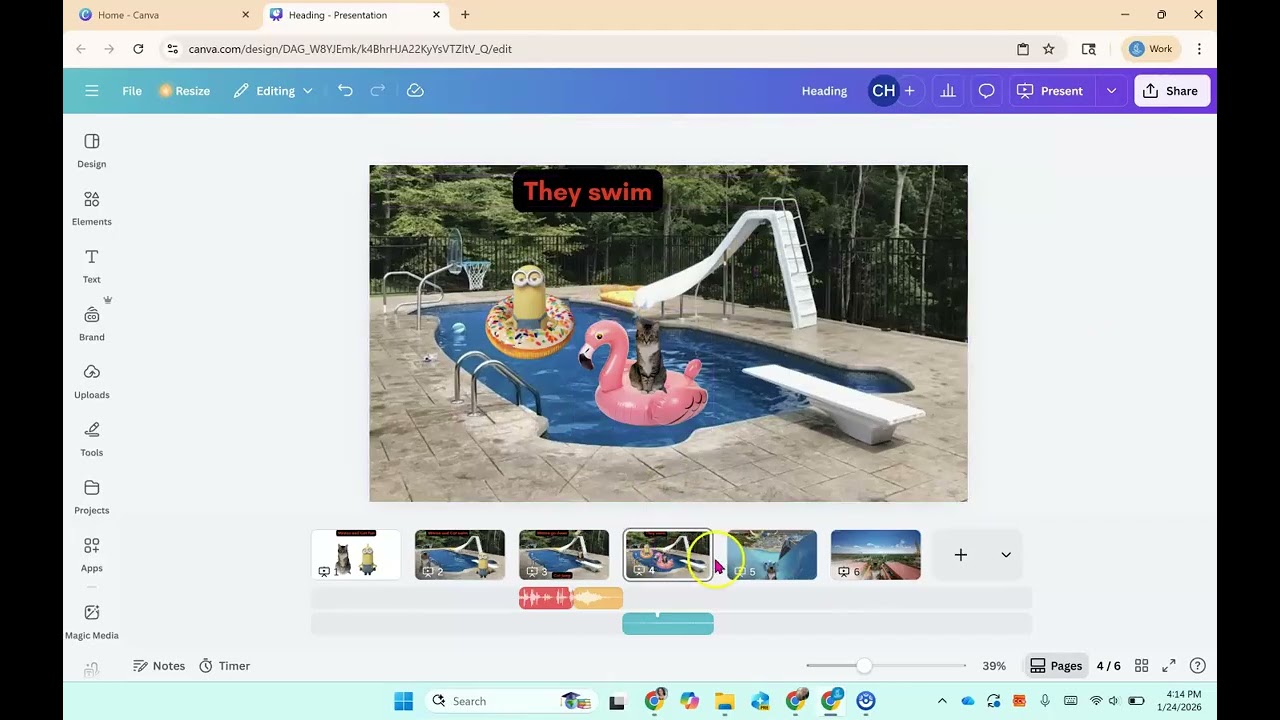Select the Text tool in sidebar
Image resolution: width=1280 pixels, height=720 pixels.
click(x=92, y=266)
